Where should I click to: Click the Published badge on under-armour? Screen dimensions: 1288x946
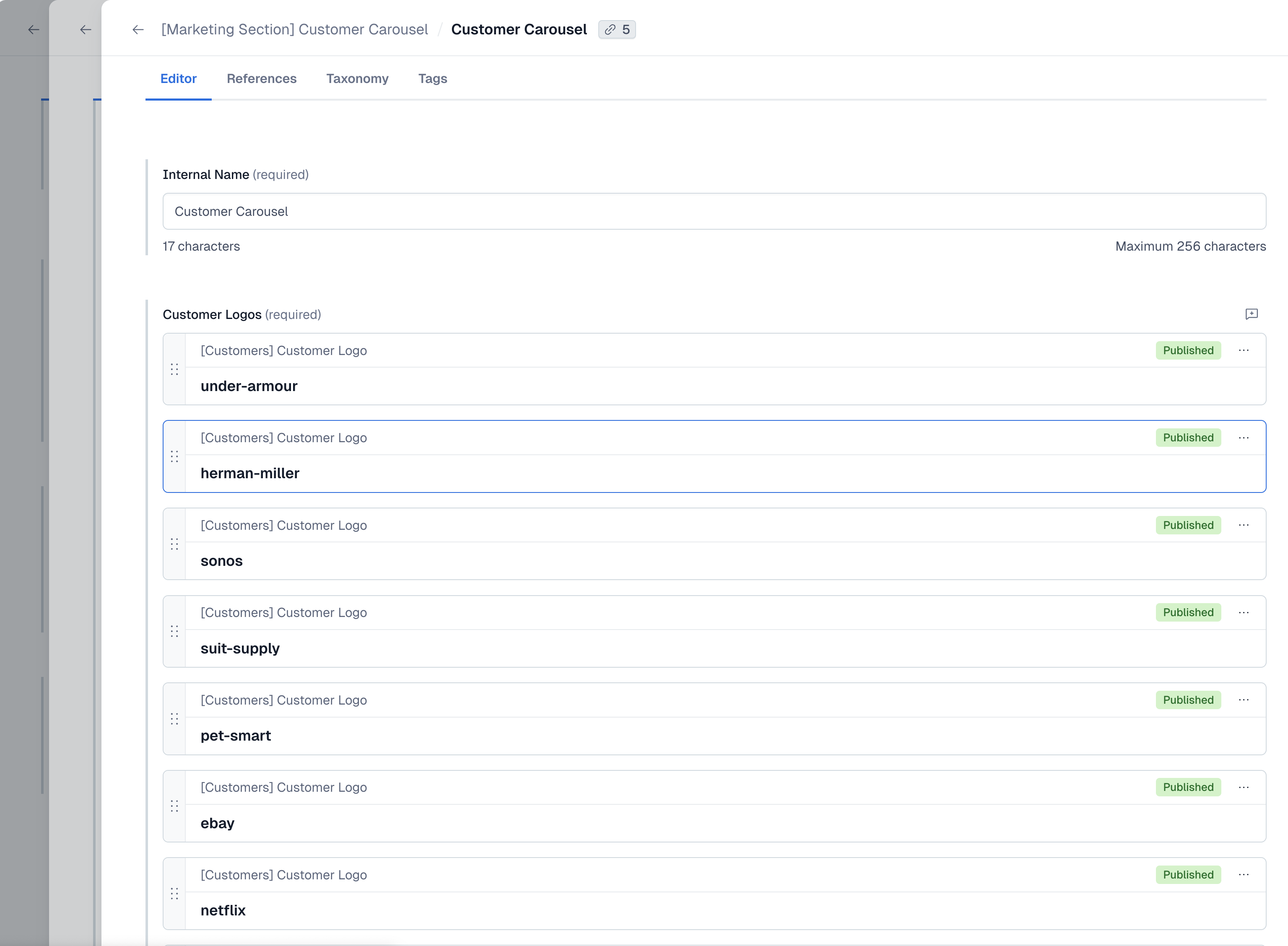pyautogui.click(x=1188, y=350)
